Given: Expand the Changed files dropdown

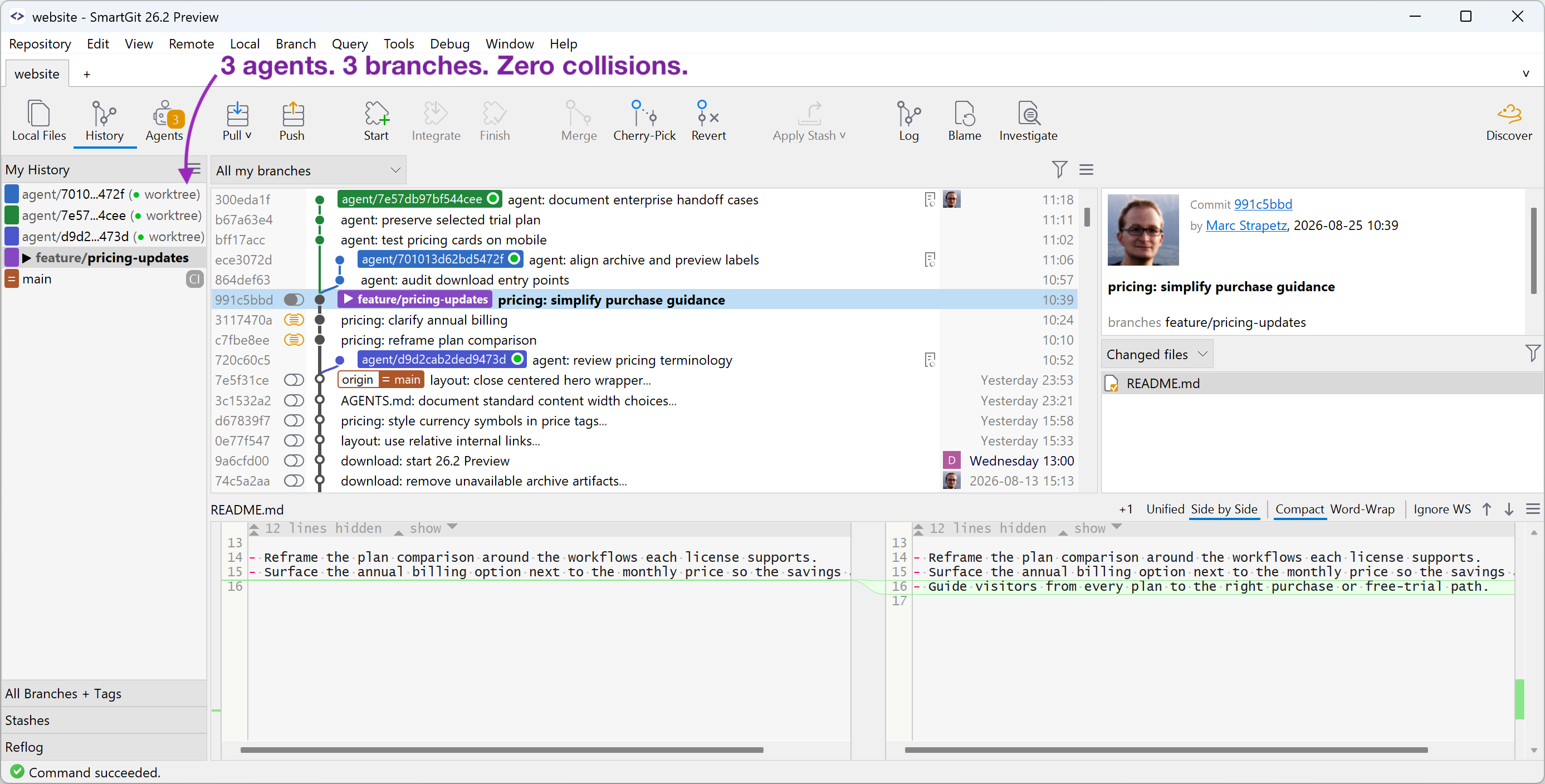Looking at the screenshot, I should tap(1157, 354).
